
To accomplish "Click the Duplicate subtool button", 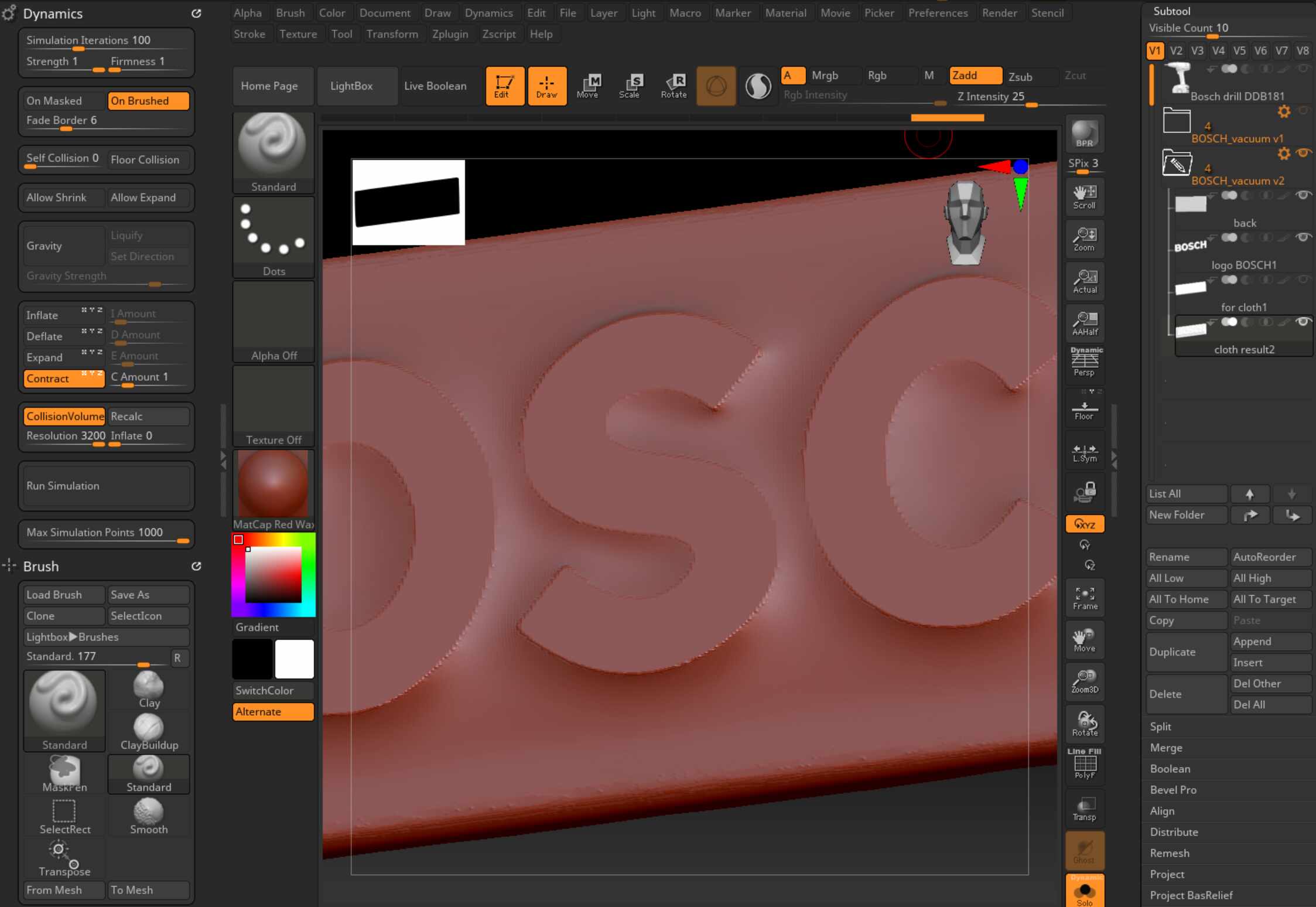I will [1186, 652].
